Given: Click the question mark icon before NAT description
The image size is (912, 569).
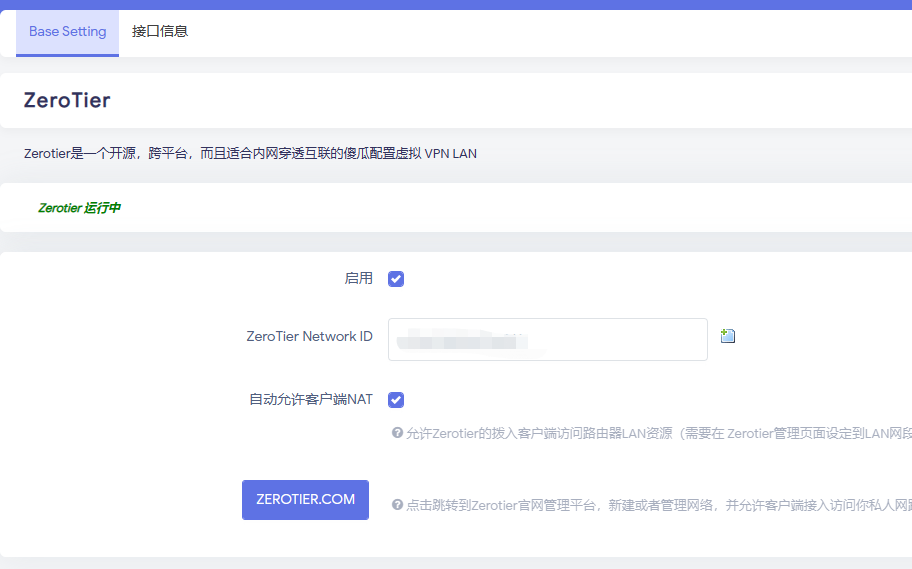Looking at the screenshot, I should tap(397, 433).
